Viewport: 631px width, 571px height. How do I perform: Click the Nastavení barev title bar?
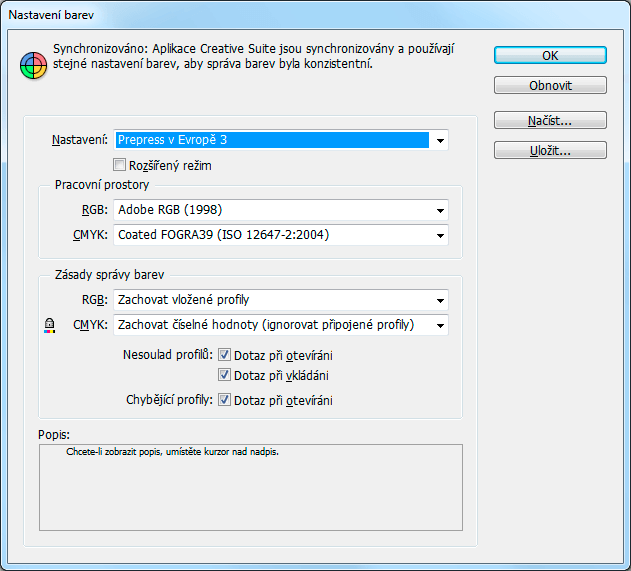click(x=316, y=14)
